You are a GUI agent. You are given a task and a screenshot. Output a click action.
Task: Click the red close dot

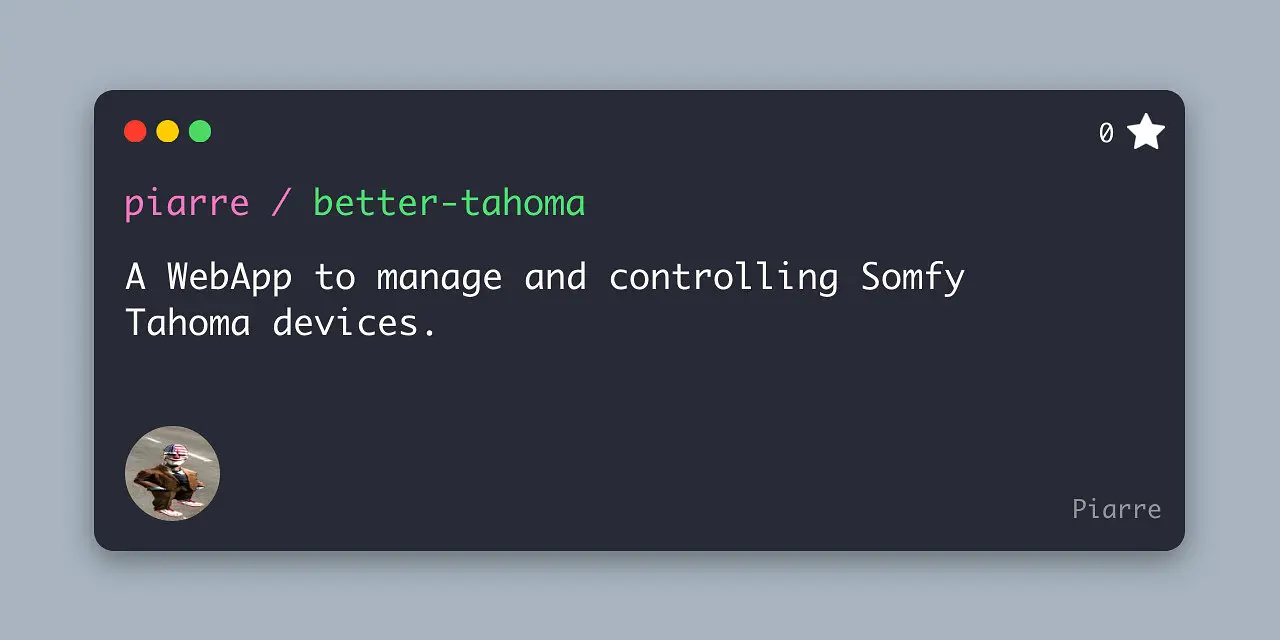point(135,131)
